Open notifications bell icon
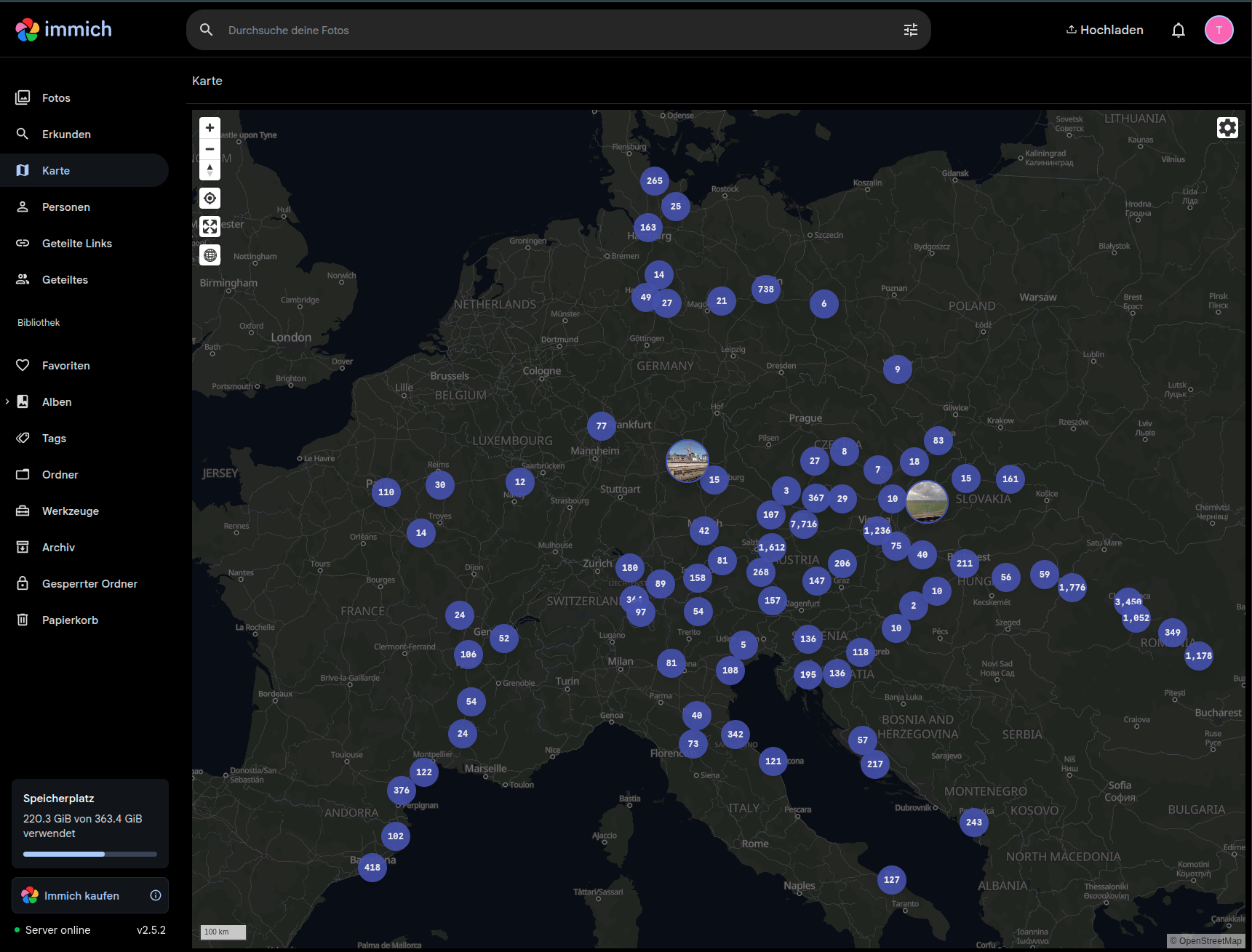 click(x=1178, y=30)
